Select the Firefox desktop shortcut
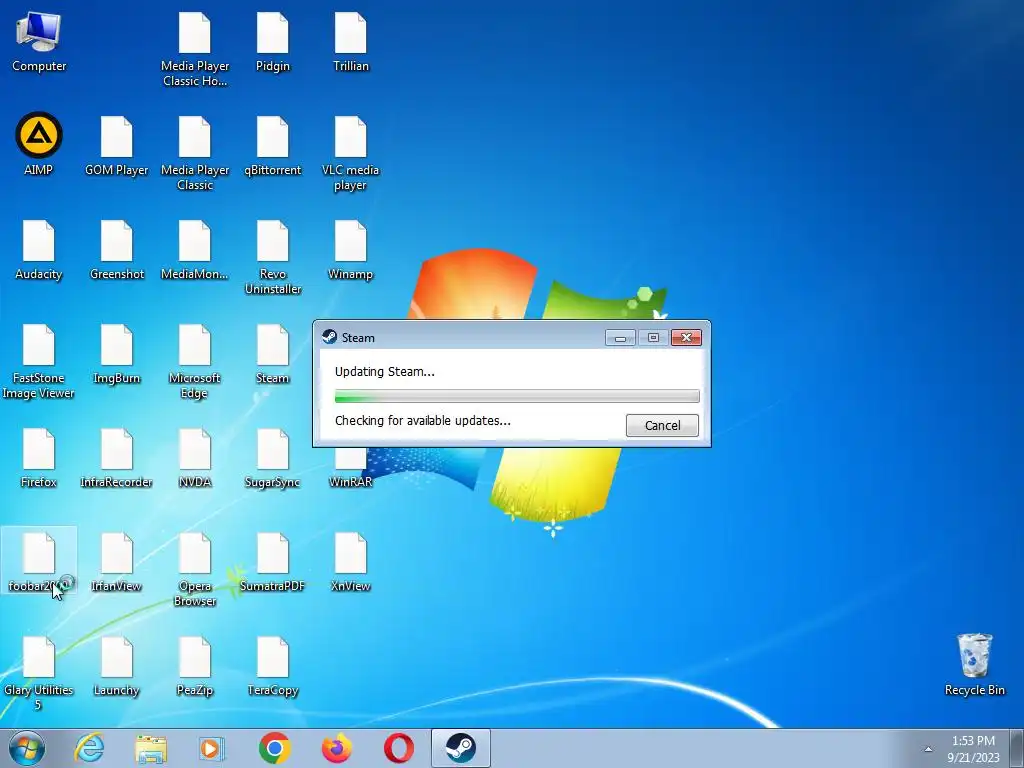1024x768 pixels. pyautogui.click(x=39, y=458)
